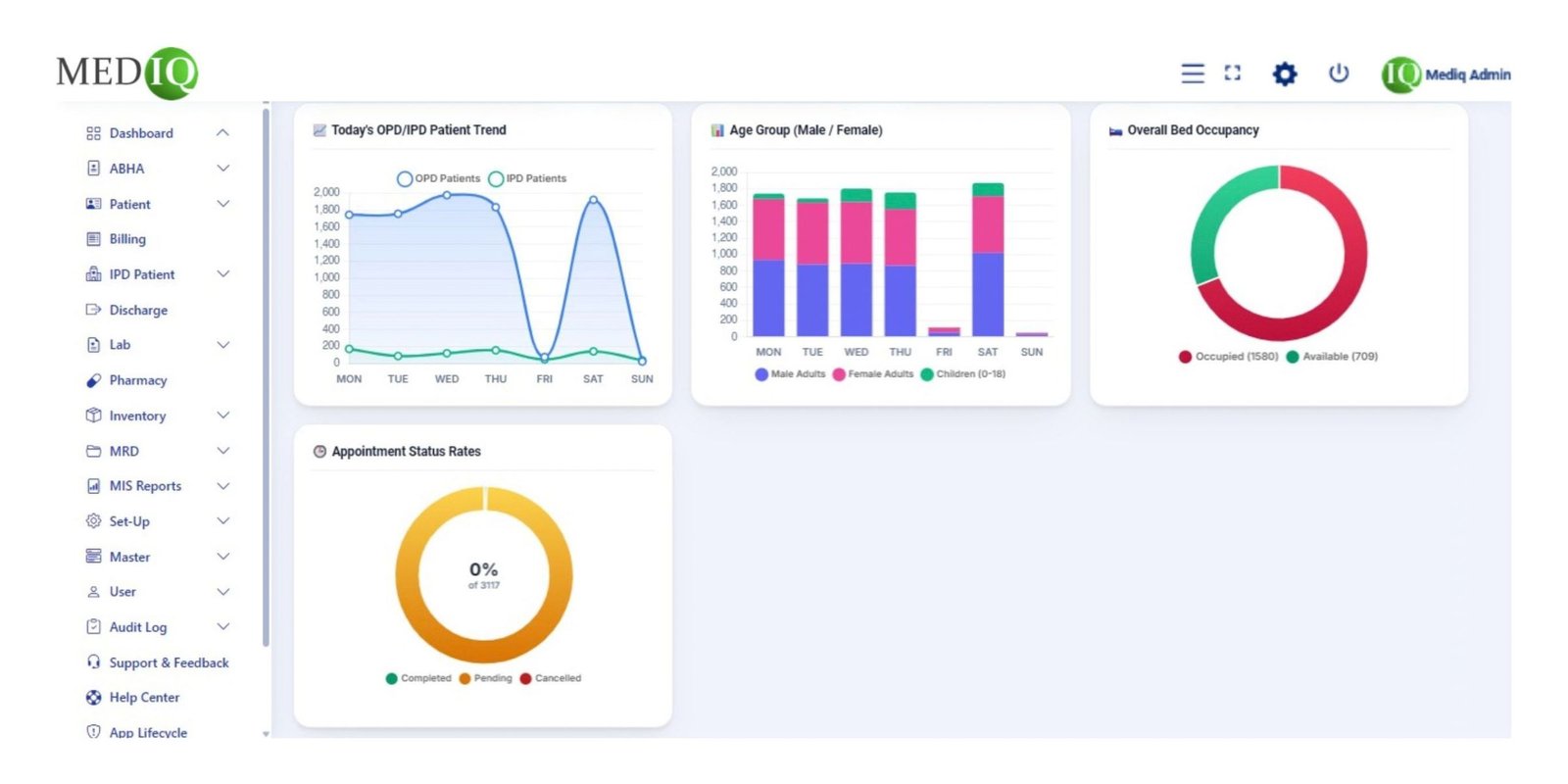1568x784 pixels.
Task: Click the ABHA document icon
Action: (93, 169)
